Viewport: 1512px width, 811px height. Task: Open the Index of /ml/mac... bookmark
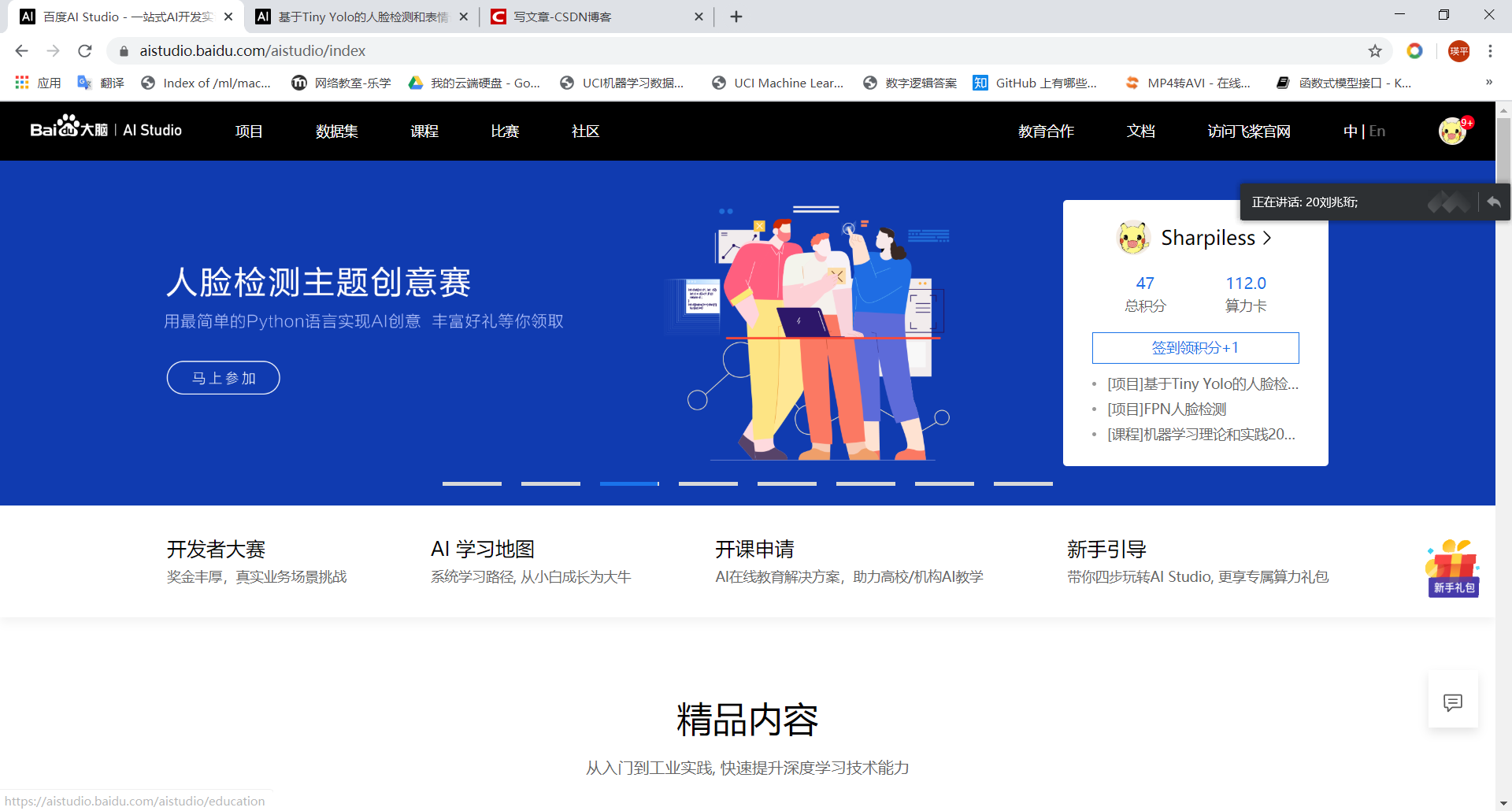pos(206,83)
